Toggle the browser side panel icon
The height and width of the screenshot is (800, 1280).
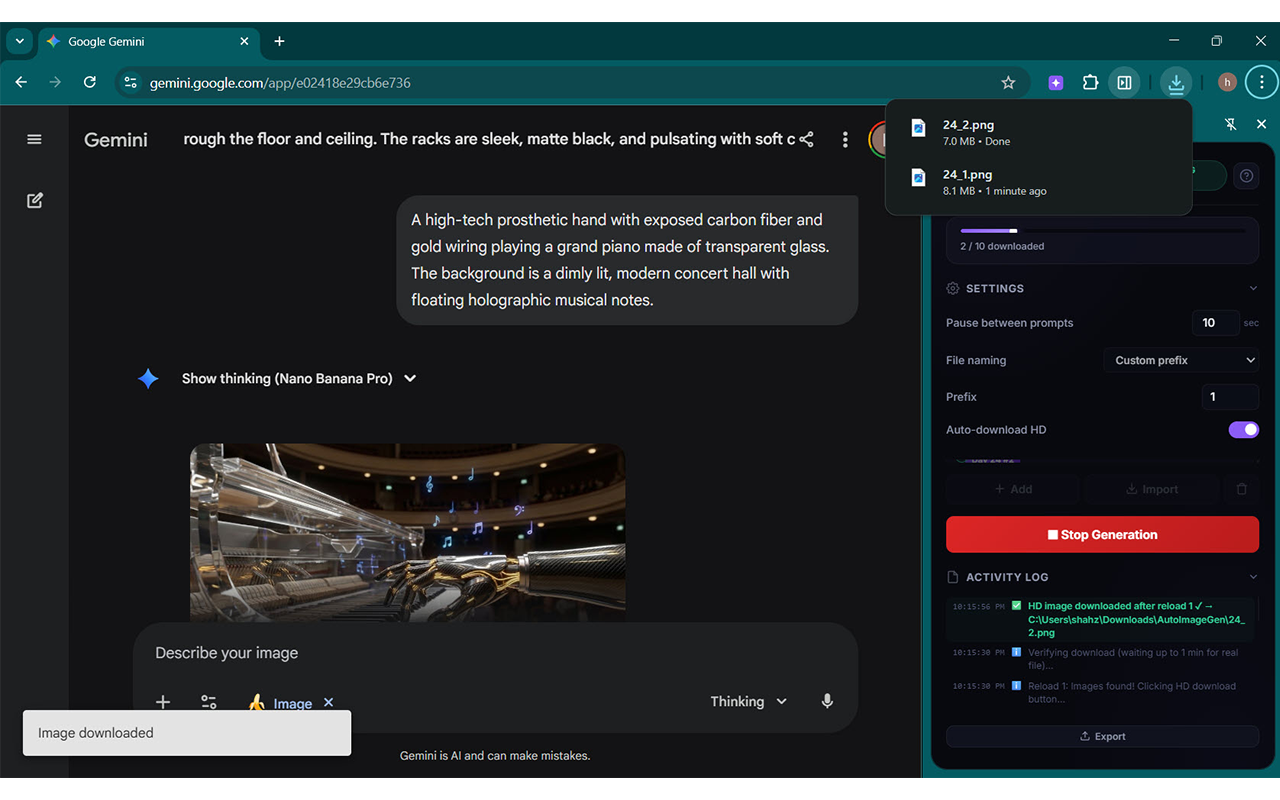1124,83
